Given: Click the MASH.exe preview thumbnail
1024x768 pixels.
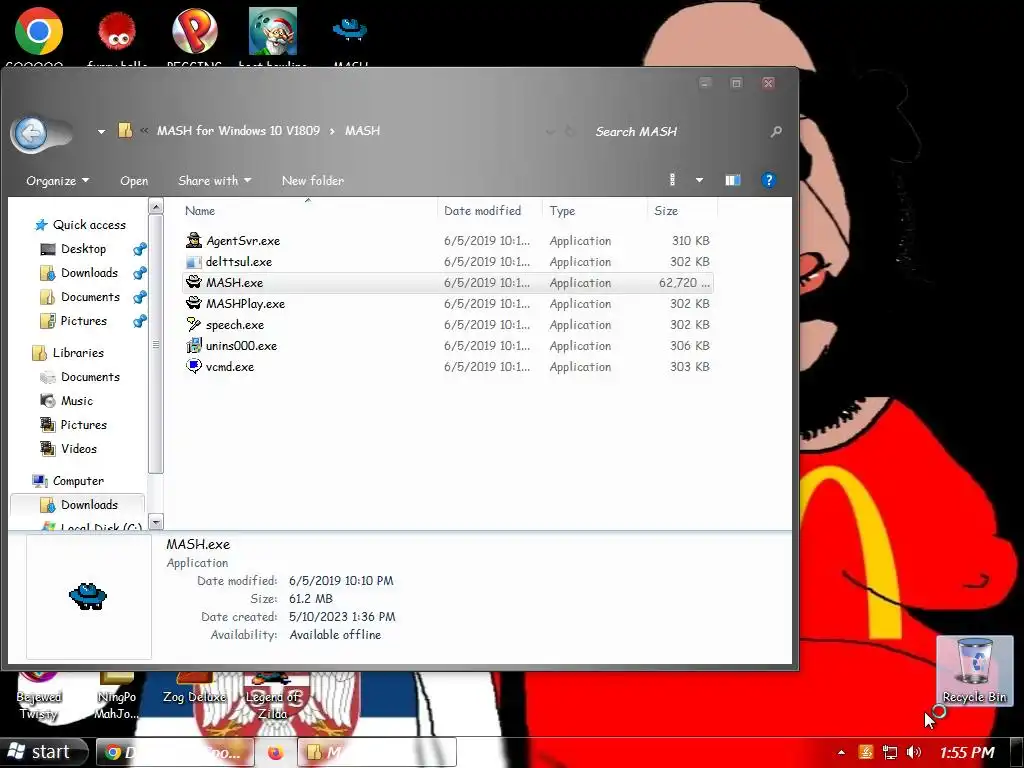Looking at the screenshot, I should (88, 596).
